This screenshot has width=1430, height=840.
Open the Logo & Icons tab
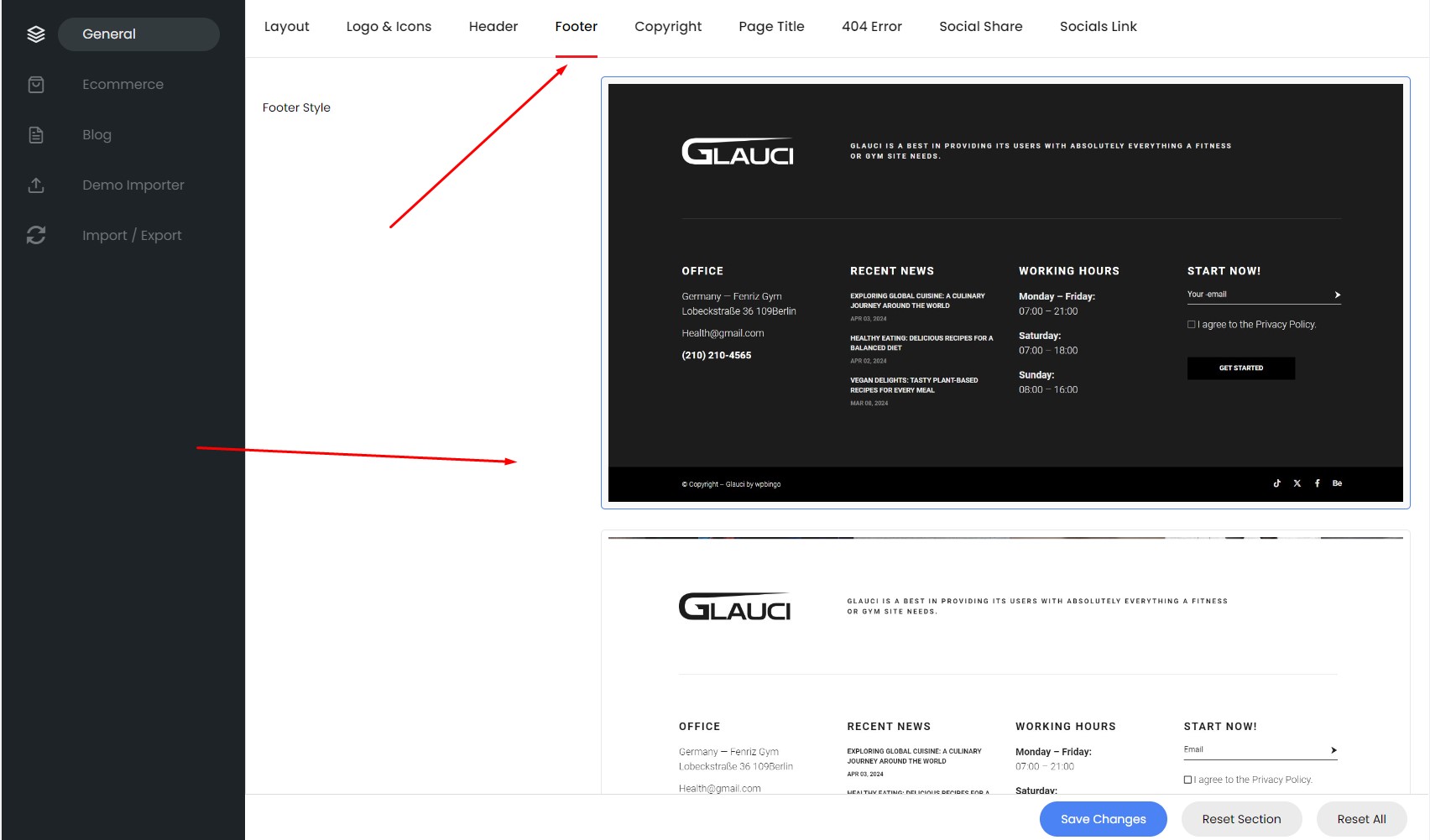point(389,27)
